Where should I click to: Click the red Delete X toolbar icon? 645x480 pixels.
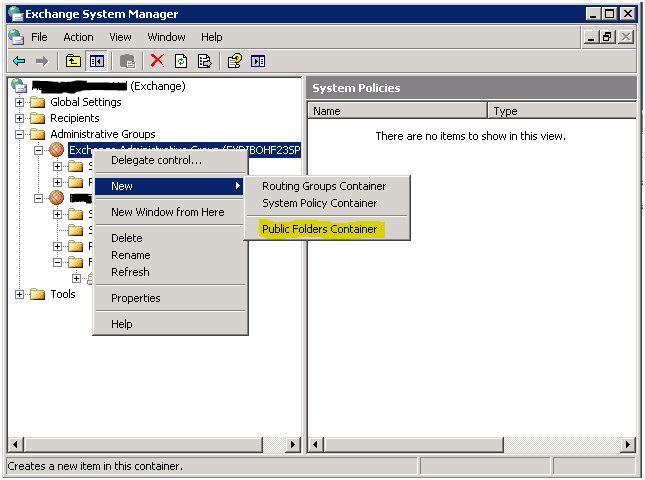tap(157, 61)
